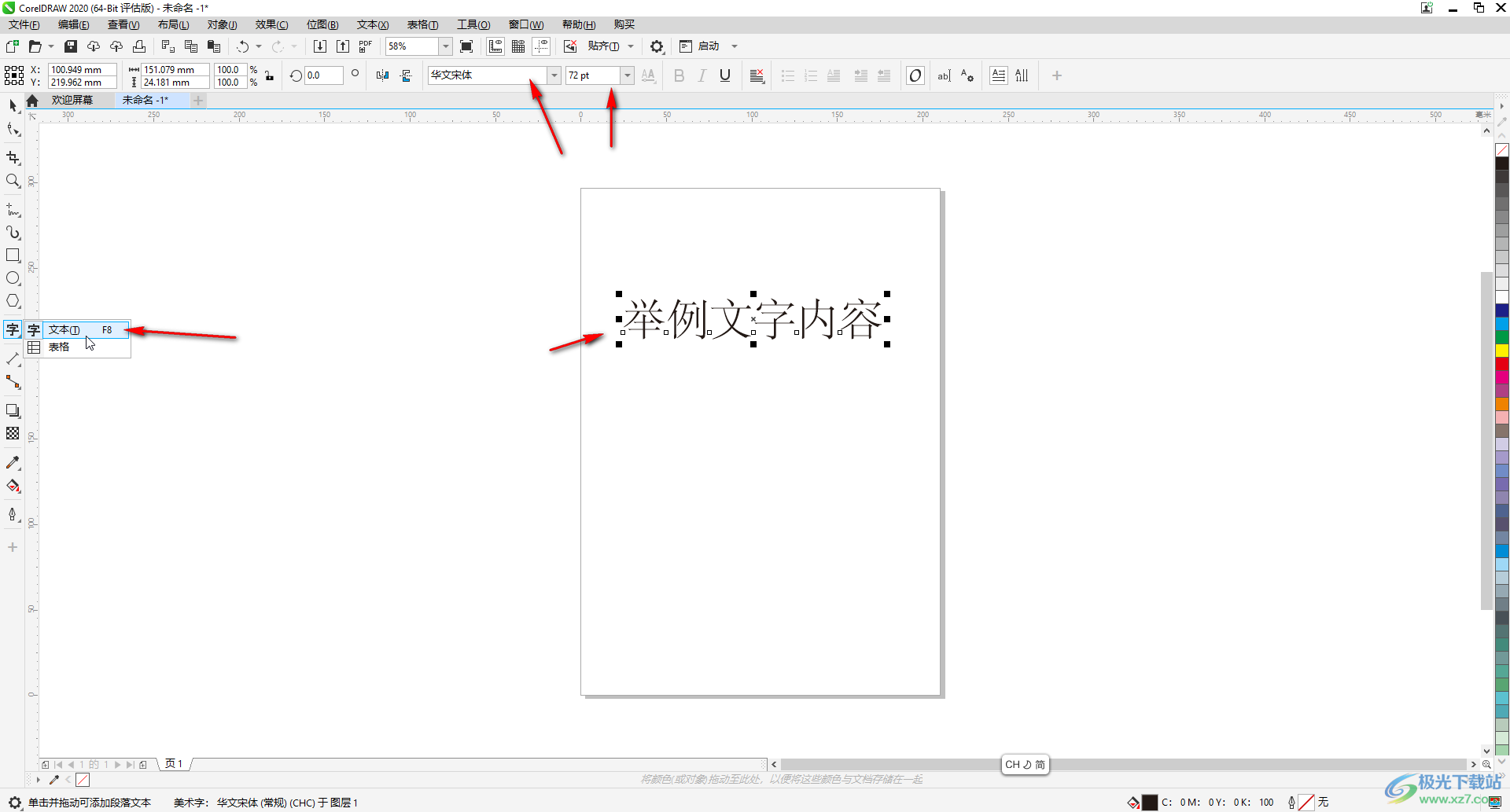Click the Save disk icon
The width and height of the screenshot is (1510, 812).
click(x=71, y=46)
